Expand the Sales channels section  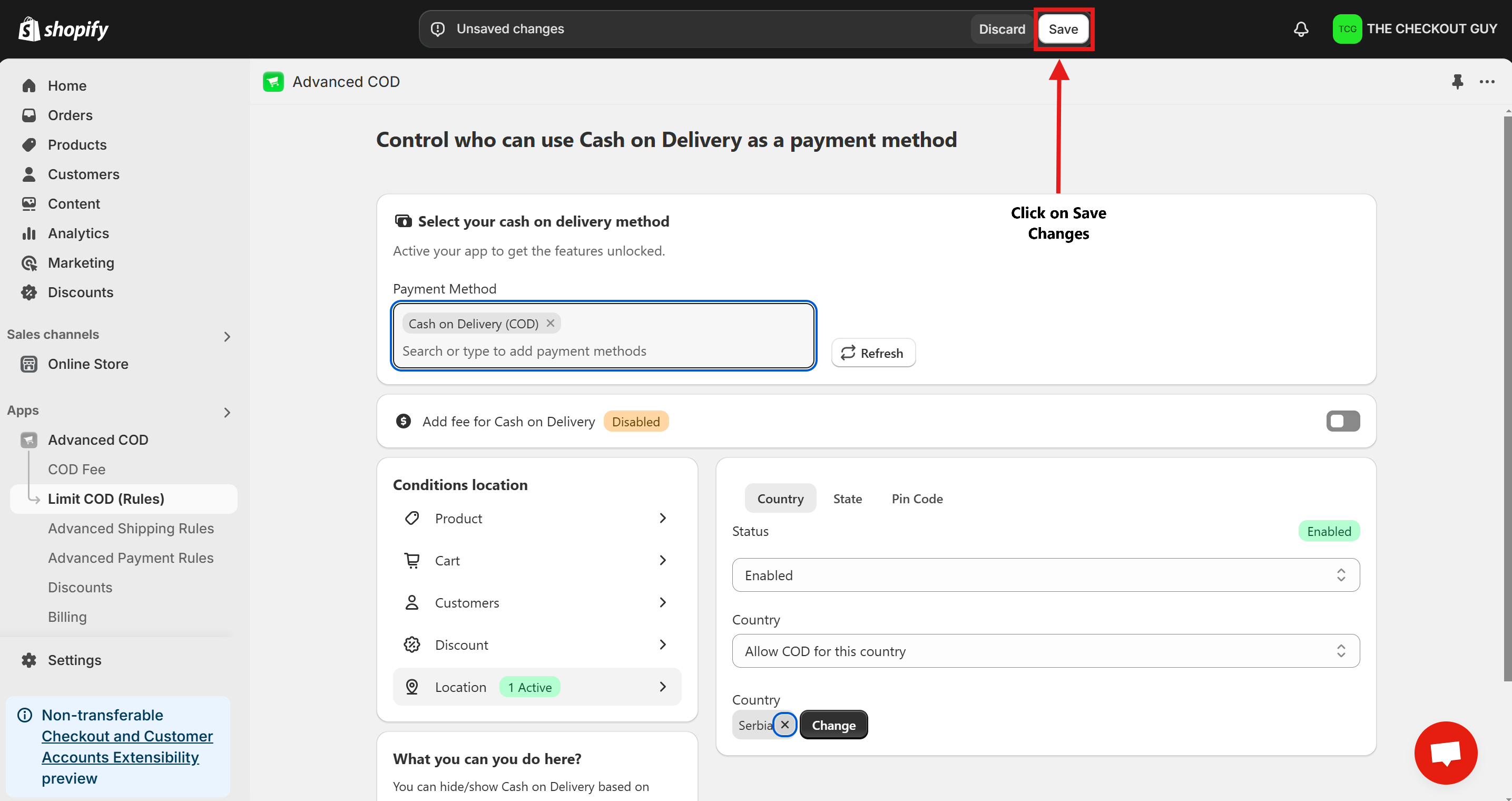point(227,336)
